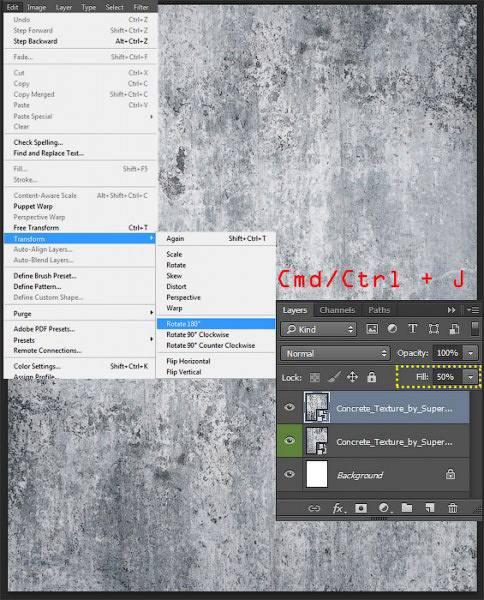Expand the Transform submenu
484x600 pixels.
[80, 238]
